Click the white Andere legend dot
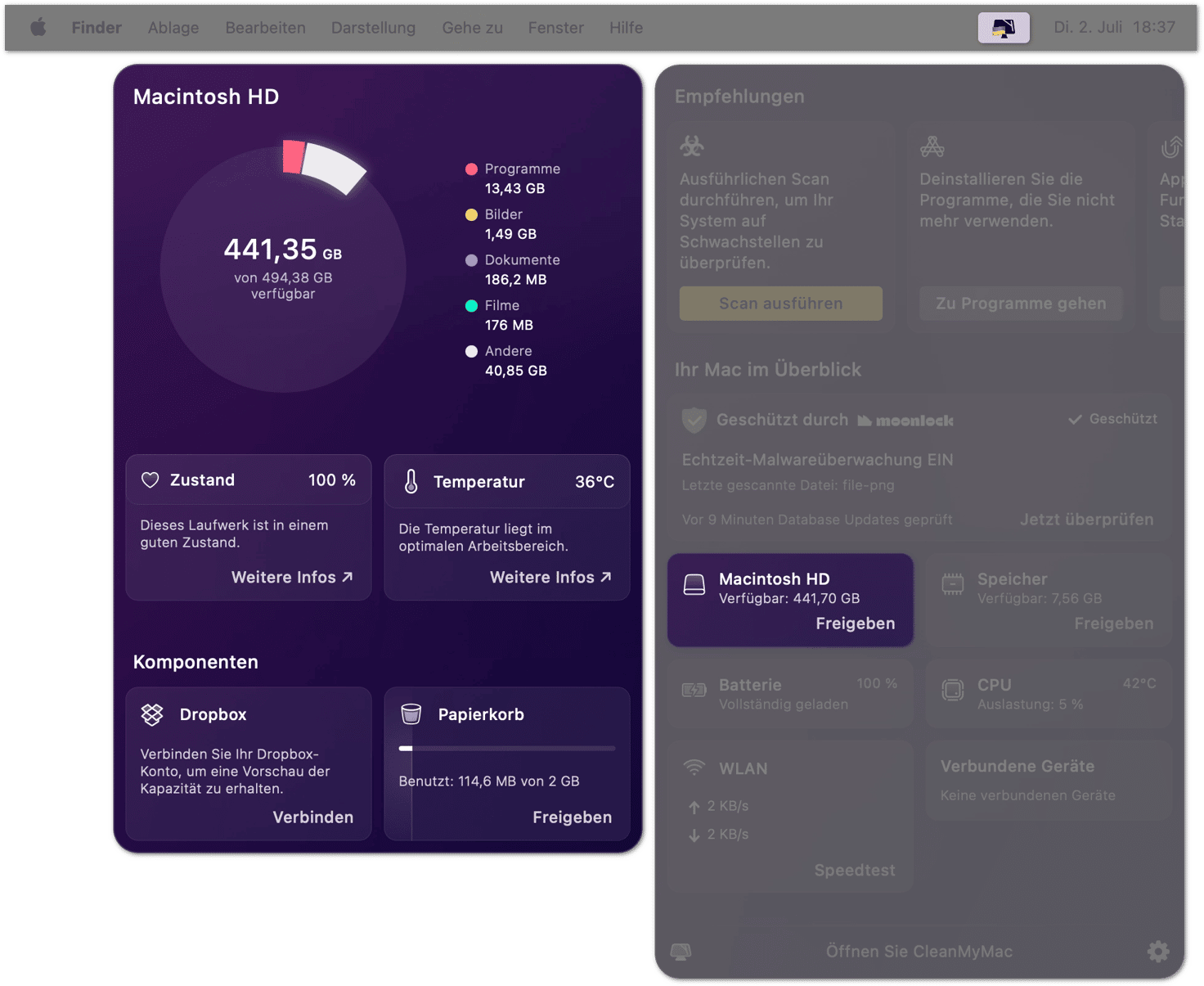Viewport: 1204px width, 986px height. (471, 351)
